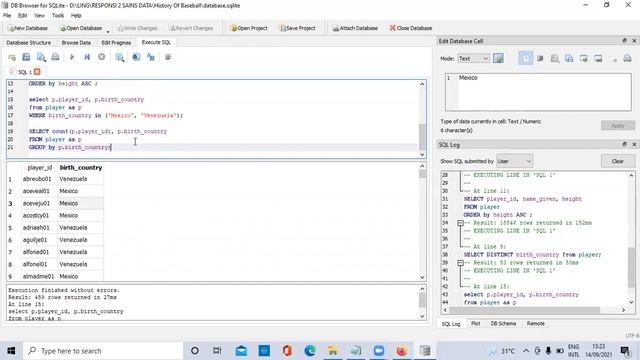Switch to Plot tab at bottom
This screenshot has width=640, height=360.
476,323
